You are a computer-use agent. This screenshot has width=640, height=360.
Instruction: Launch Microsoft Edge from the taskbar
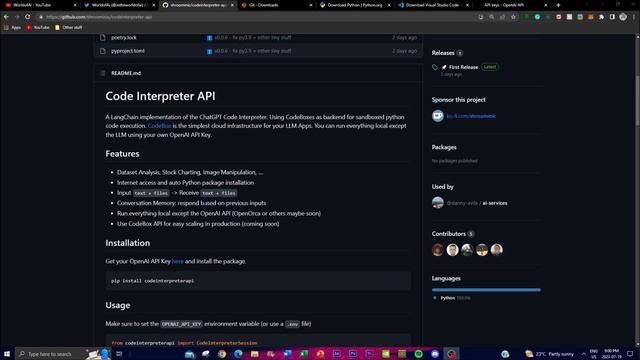coord(238,354)
